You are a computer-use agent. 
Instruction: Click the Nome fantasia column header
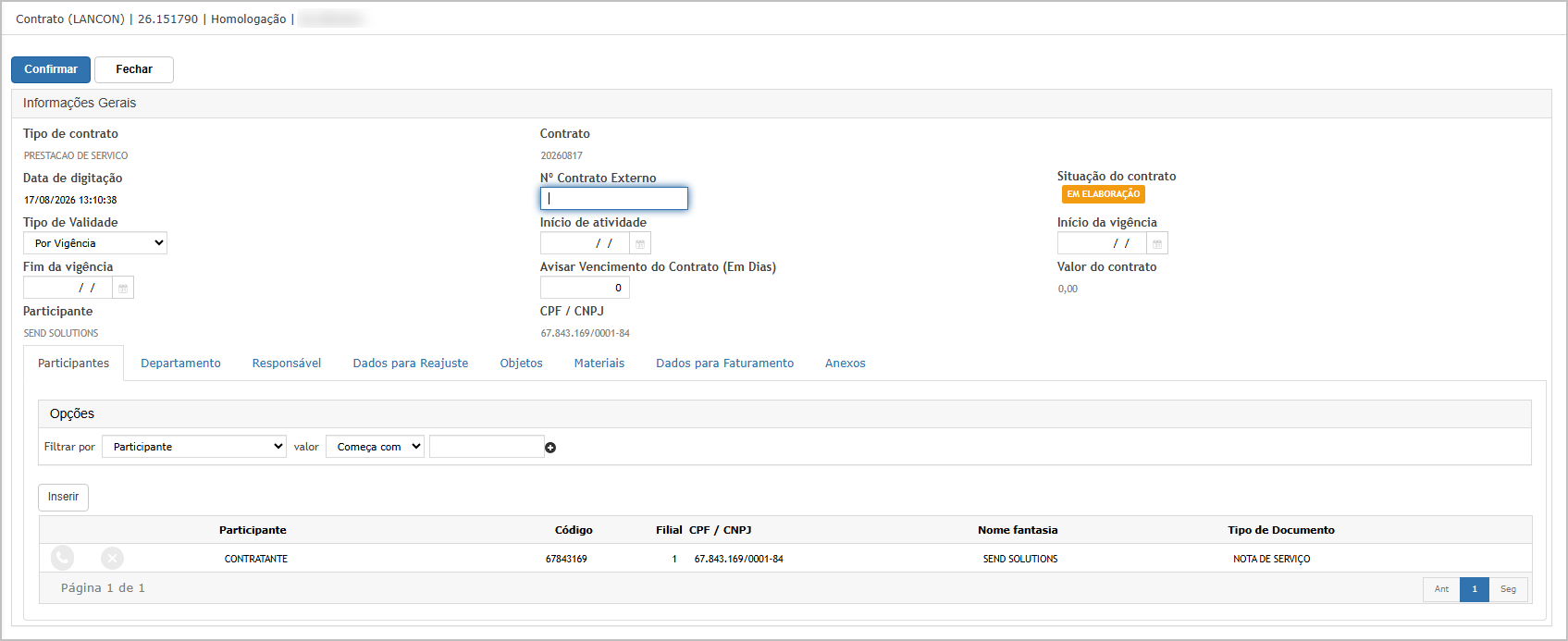1018,530
